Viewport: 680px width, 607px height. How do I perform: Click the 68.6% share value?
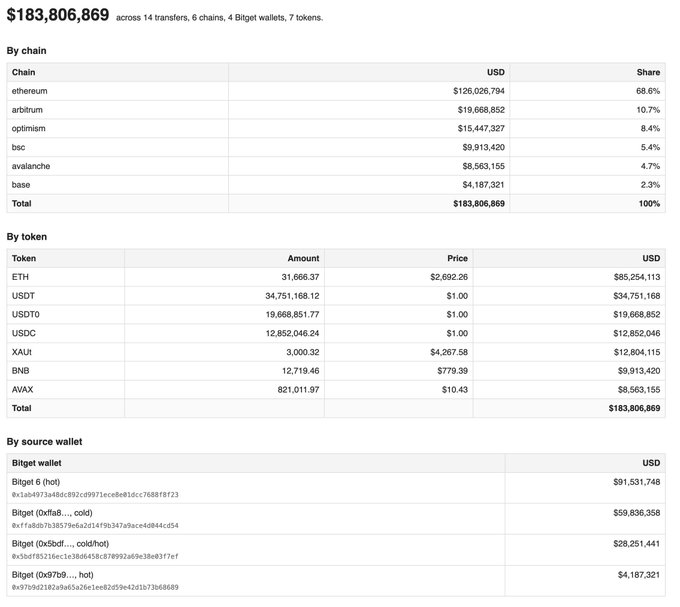tap(648, 91)
